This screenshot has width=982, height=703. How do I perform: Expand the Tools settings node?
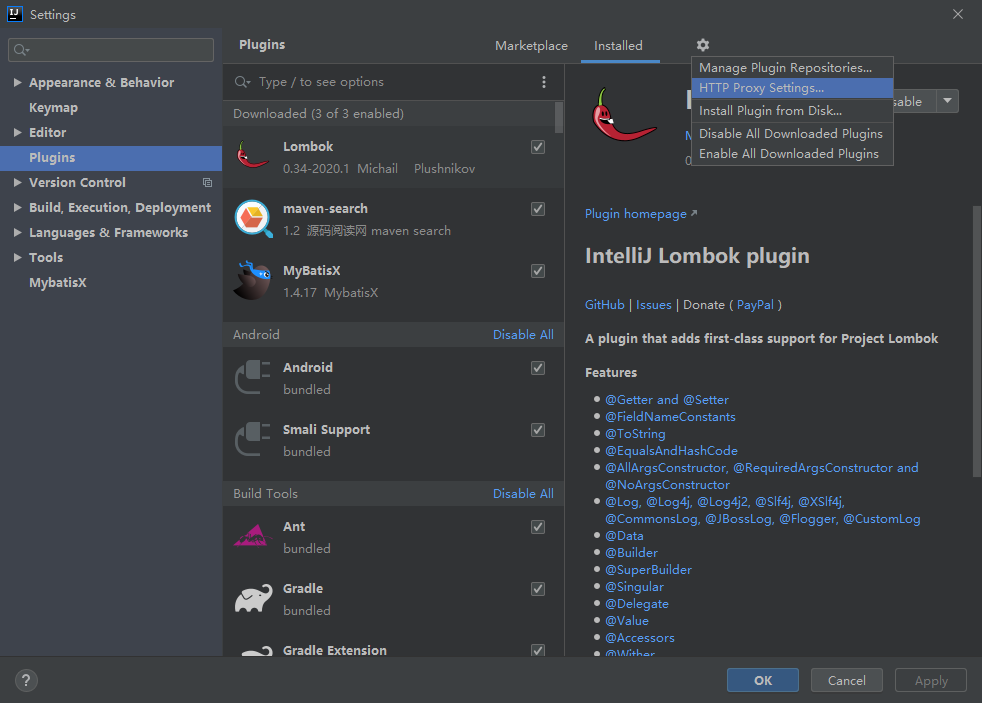pos(18,258)
